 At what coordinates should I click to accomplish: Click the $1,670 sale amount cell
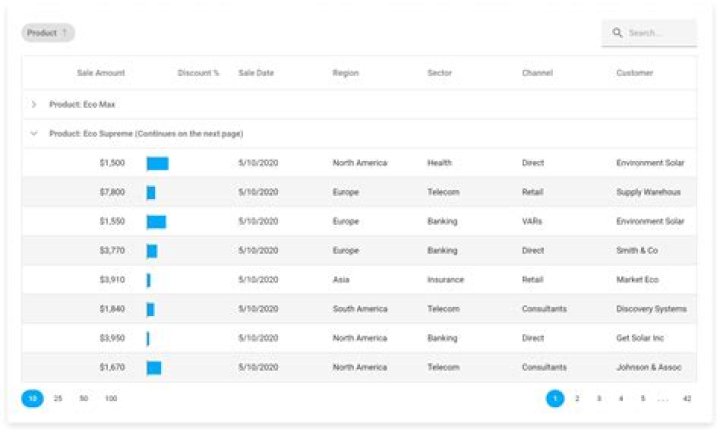tap(112, 367)
